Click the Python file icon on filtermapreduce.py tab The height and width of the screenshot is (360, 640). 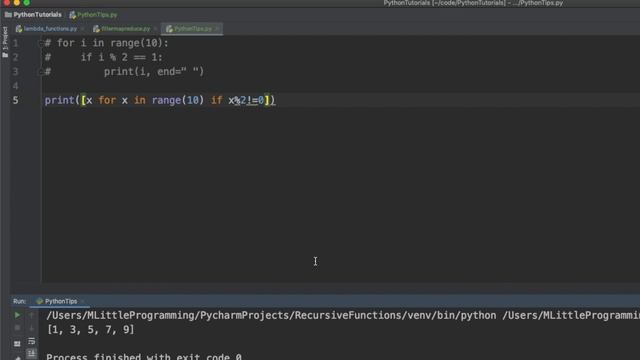click(x=96, y=29)
